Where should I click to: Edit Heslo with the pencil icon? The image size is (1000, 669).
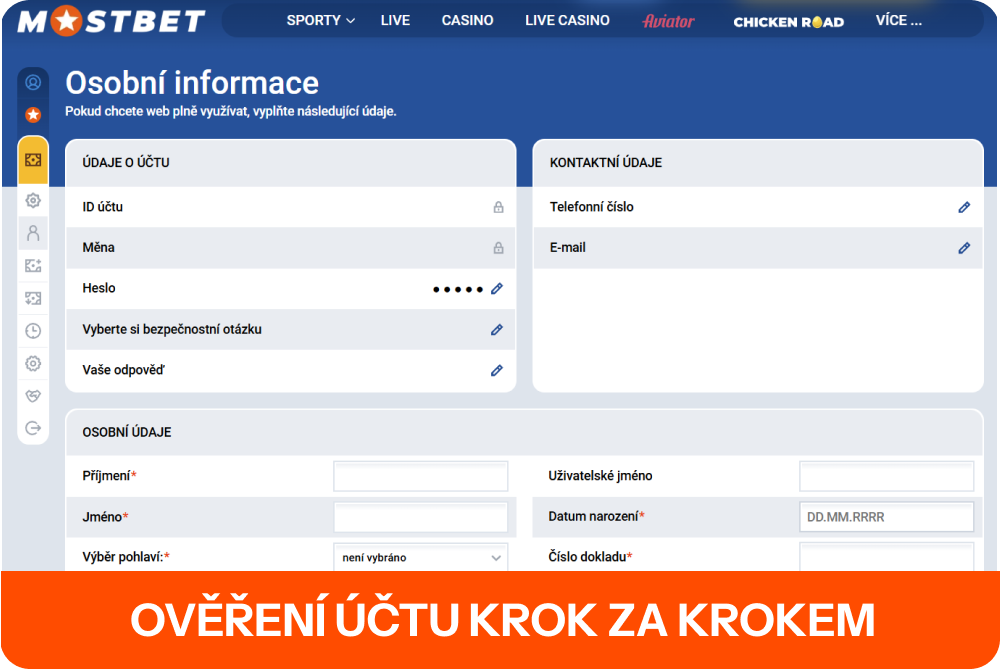point(497,289)
